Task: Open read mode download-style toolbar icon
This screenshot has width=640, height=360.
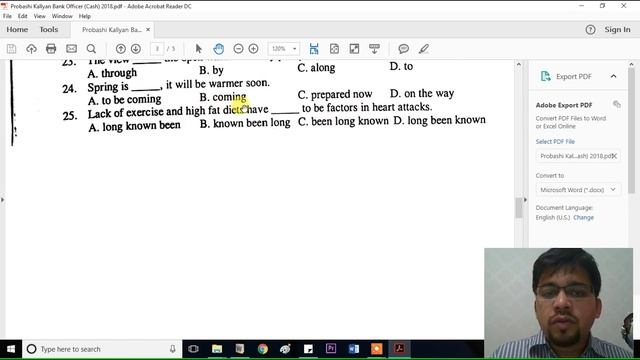Action: click(374, 49)
